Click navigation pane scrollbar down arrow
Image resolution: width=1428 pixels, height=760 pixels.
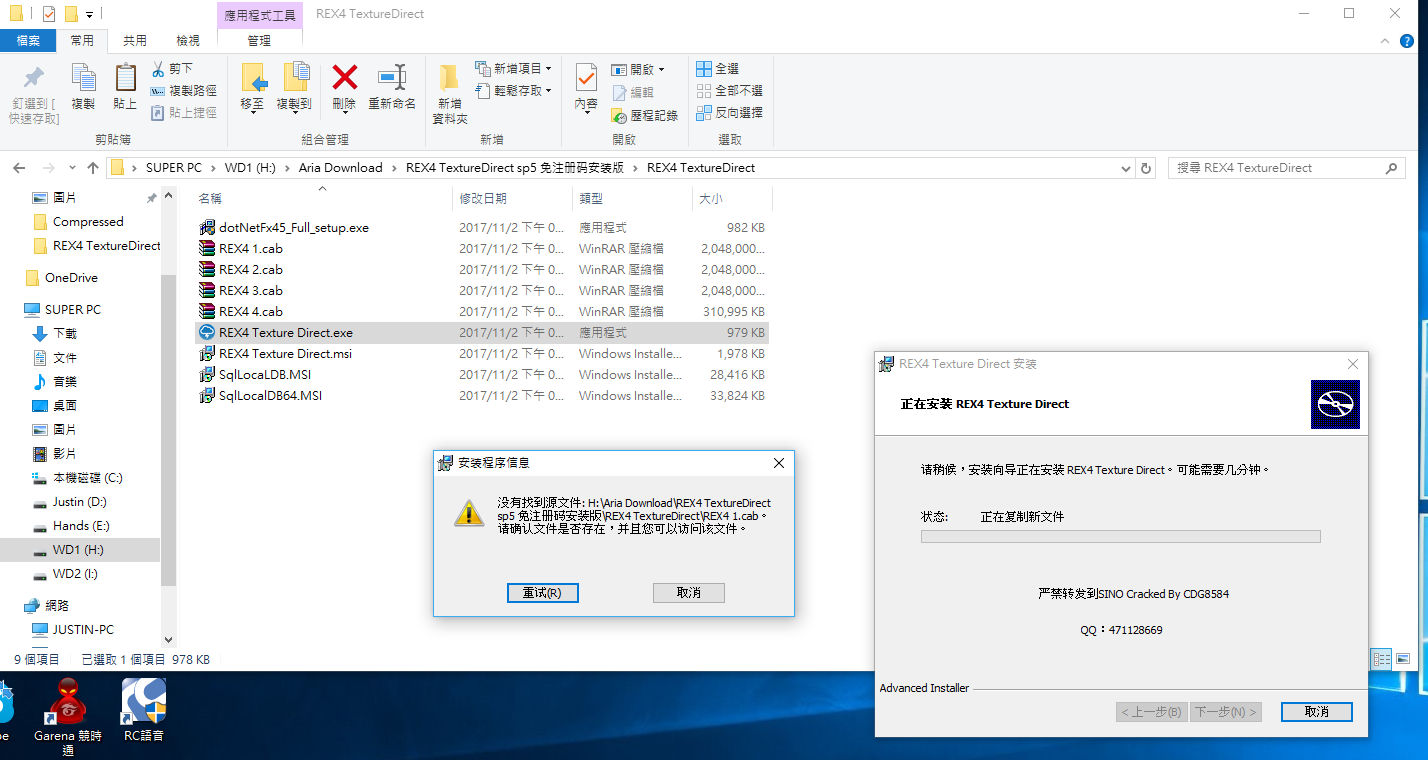168,640
